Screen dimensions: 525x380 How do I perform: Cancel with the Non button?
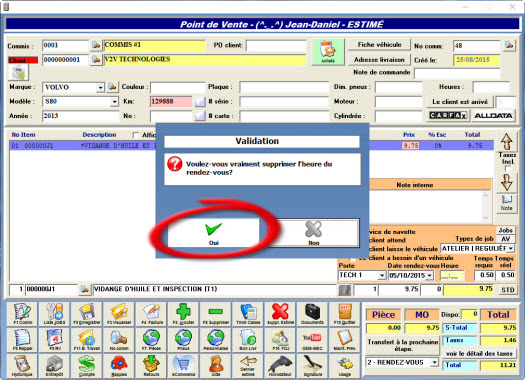tap(314, 233)
